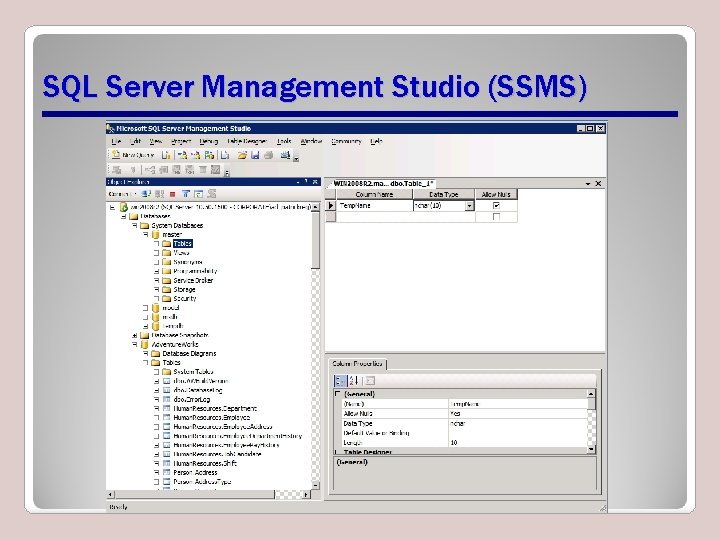Collapse the (General) section in Column Properties
The width and height of the screenshot is (720, 540).
pyautogui.click(x=338, y=394)
